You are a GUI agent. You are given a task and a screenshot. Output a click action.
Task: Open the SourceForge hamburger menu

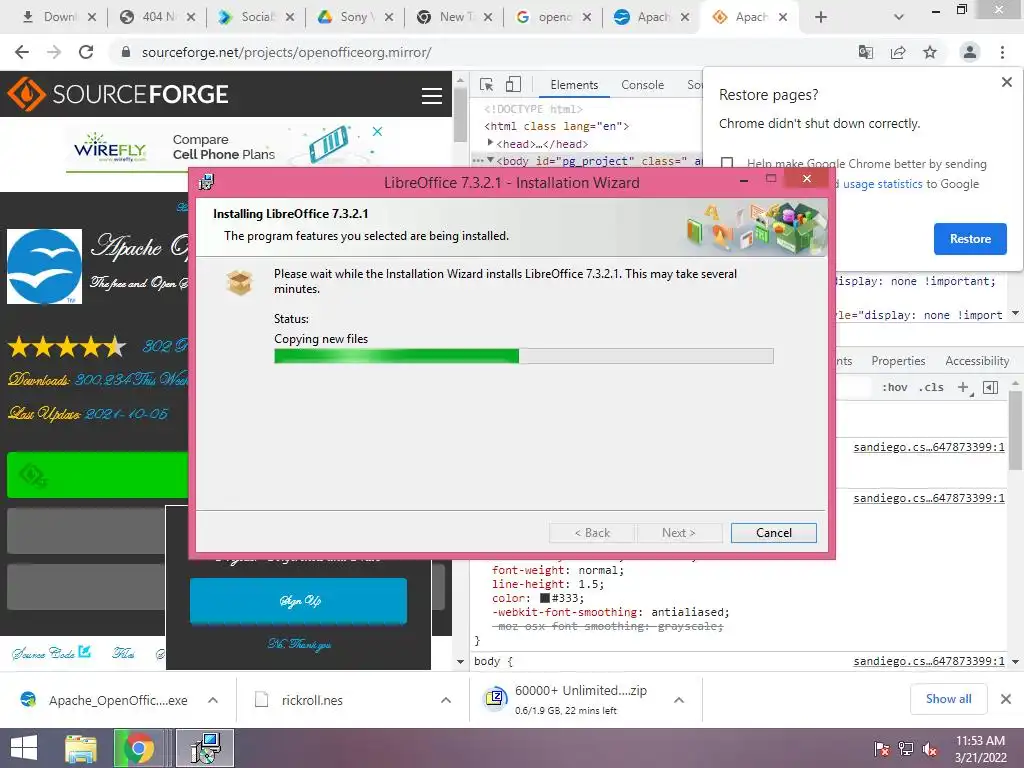coord(431,95)
